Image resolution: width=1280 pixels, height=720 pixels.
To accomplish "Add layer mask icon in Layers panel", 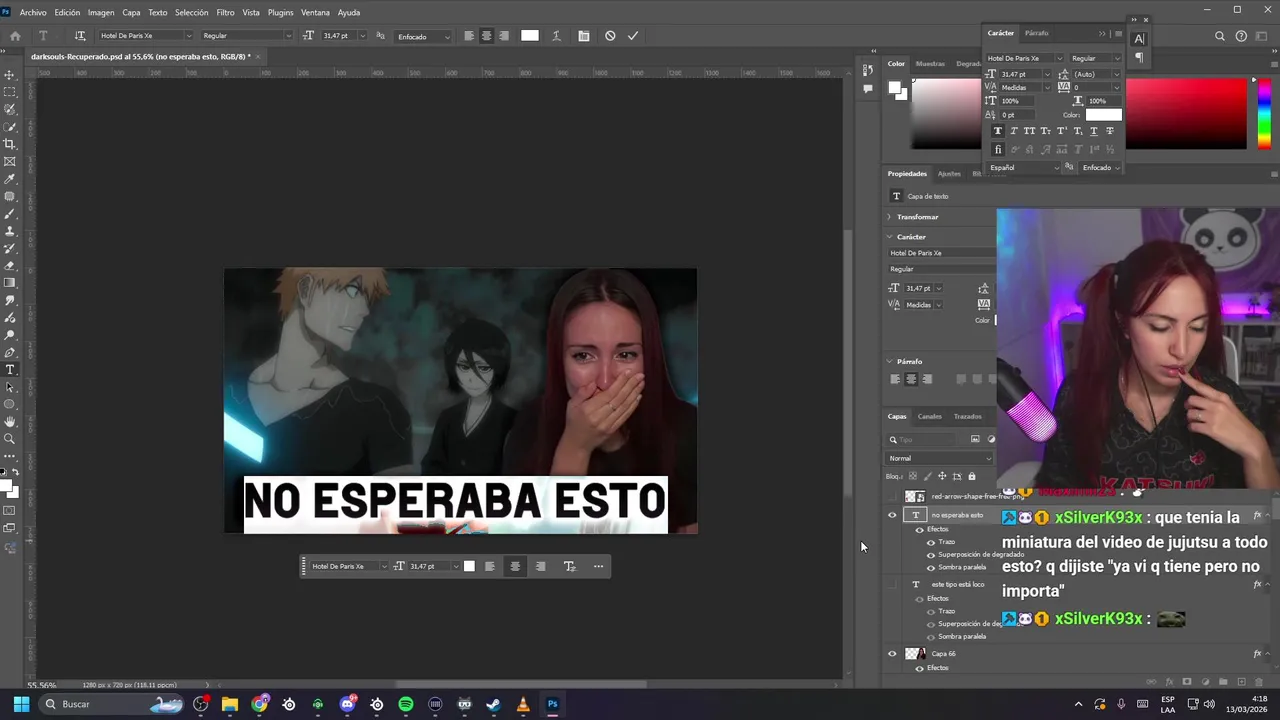I will coord(1187,682).
